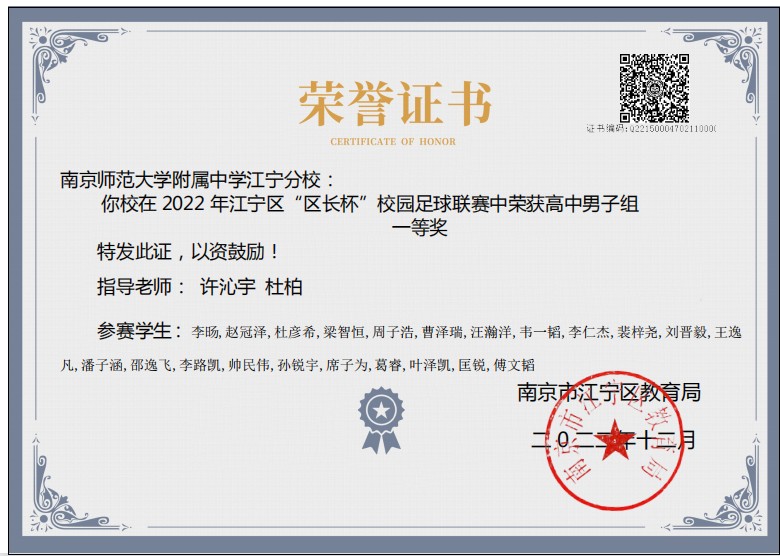This screenshot has height=556, width=780.
Task: Click the student name 孙锐宇
Action: [x=297, y=366]
